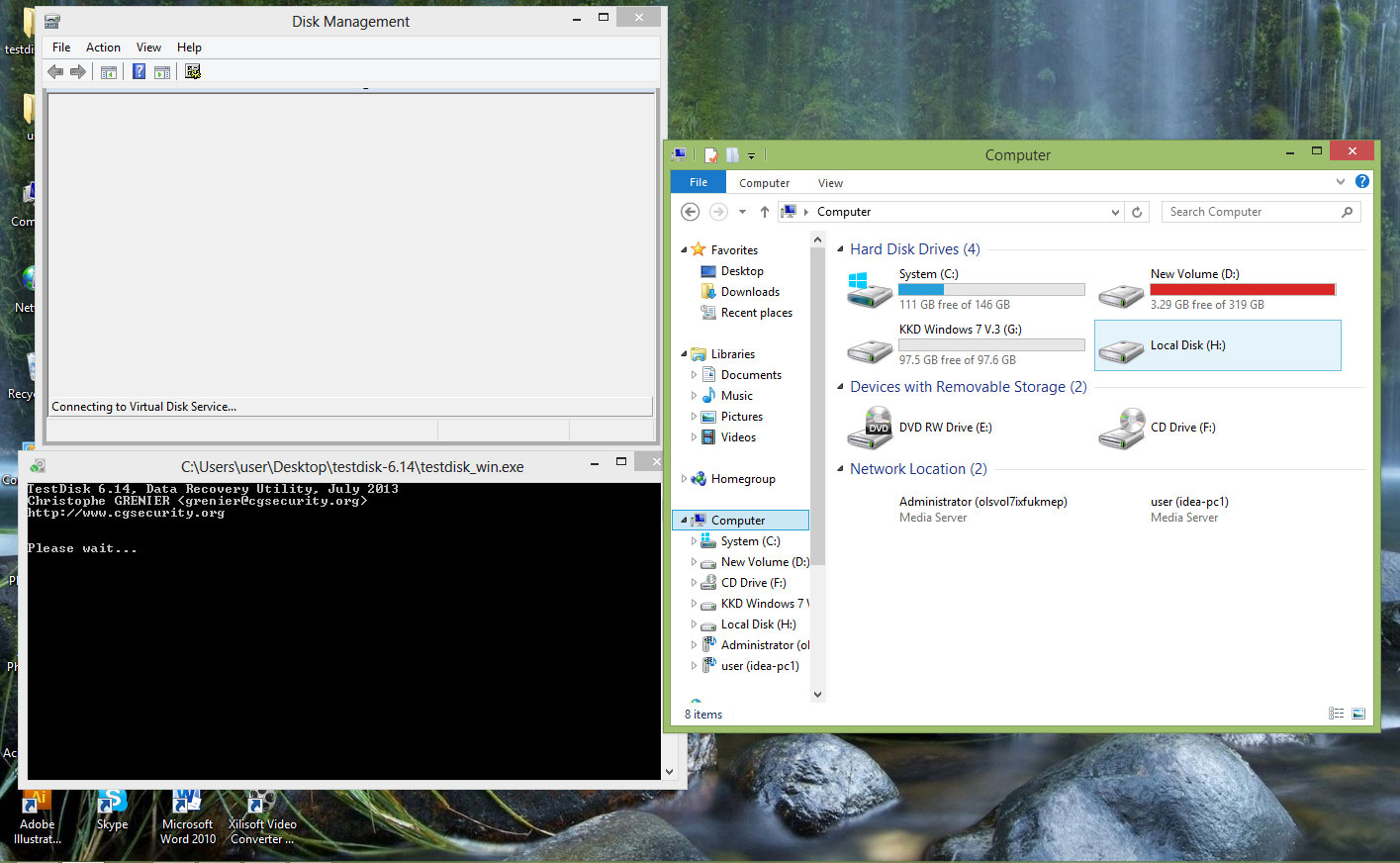
Task: Refresh the Computer folder address bar
Action: click(x=1137, y=212)
